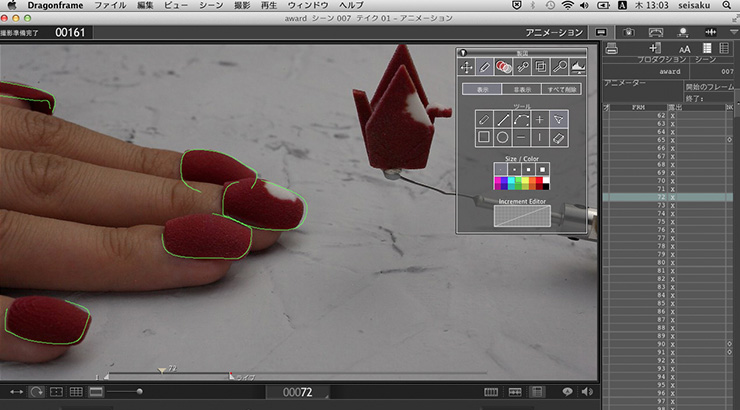Open the ファイル menu

pos(110,5)
